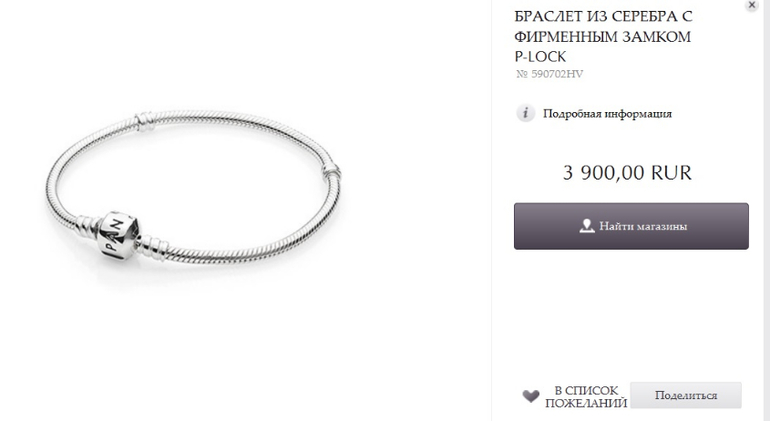
Task: Click the right-side clip stopper on bracelet
Action: tap(331, 171)
